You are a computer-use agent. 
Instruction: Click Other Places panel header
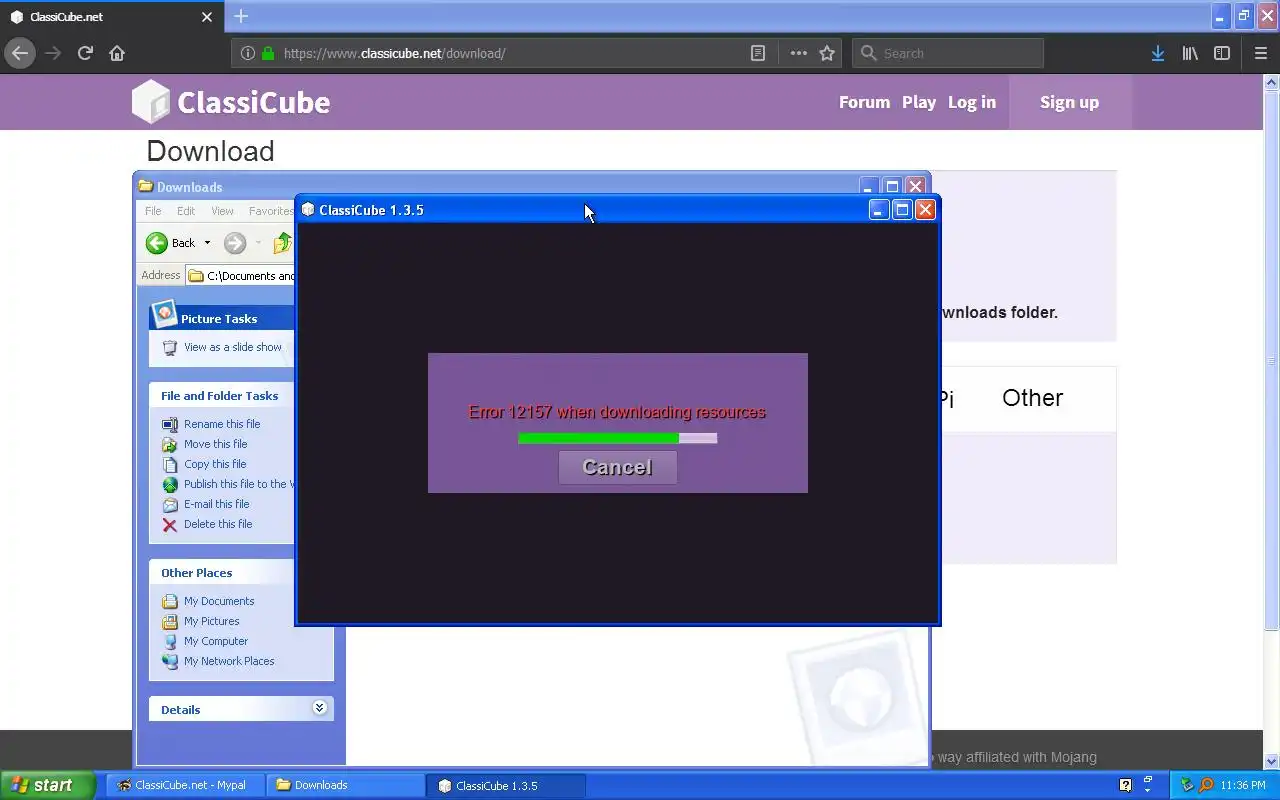(x=222, y=573)
